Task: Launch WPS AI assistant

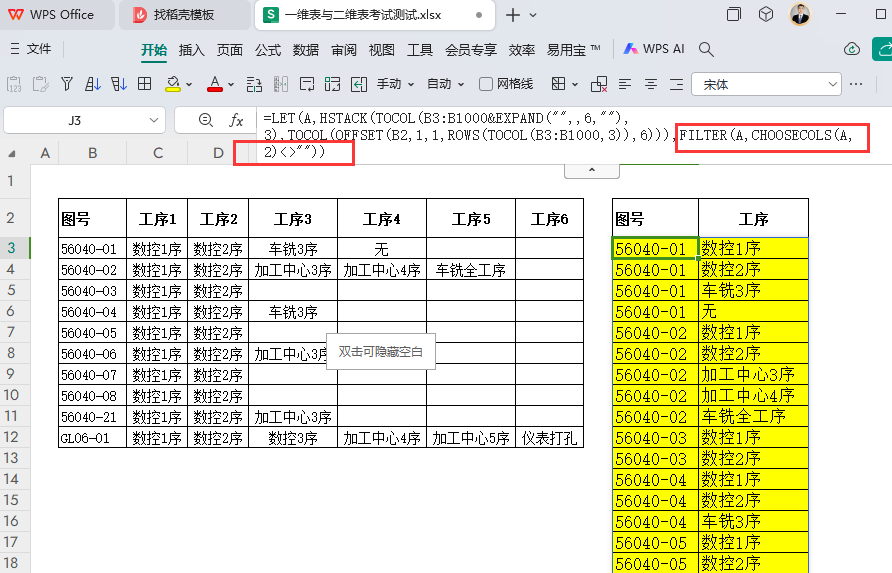Action: 654,49
